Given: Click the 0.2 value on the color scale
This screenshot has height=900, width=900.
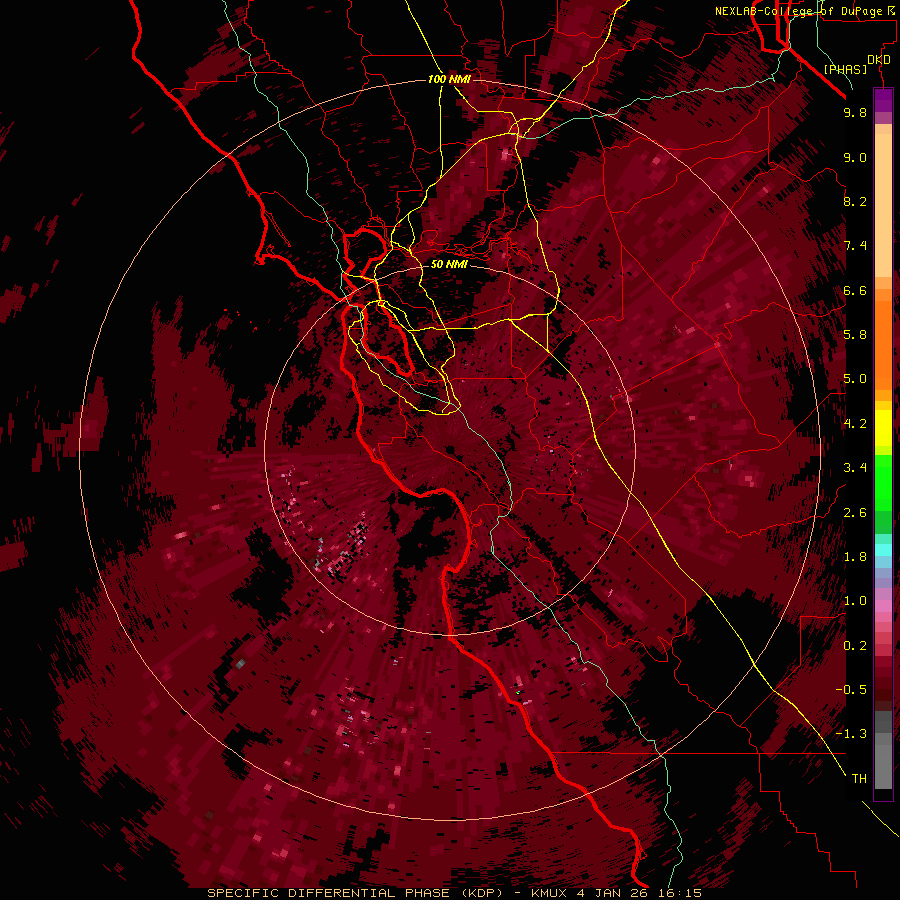Looking at the screenshot, I should pos(855,646).
